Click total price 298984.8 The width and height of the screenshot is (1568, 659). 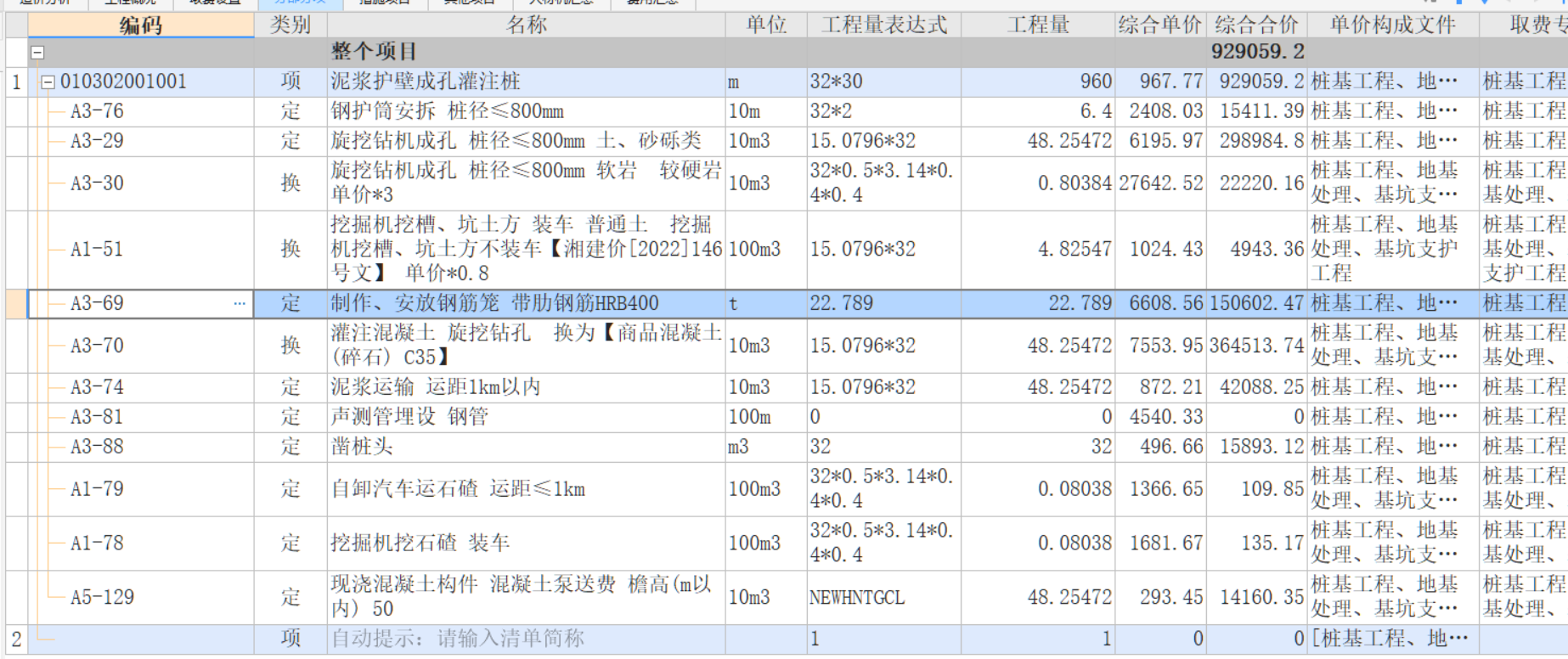coord(1257,141)
